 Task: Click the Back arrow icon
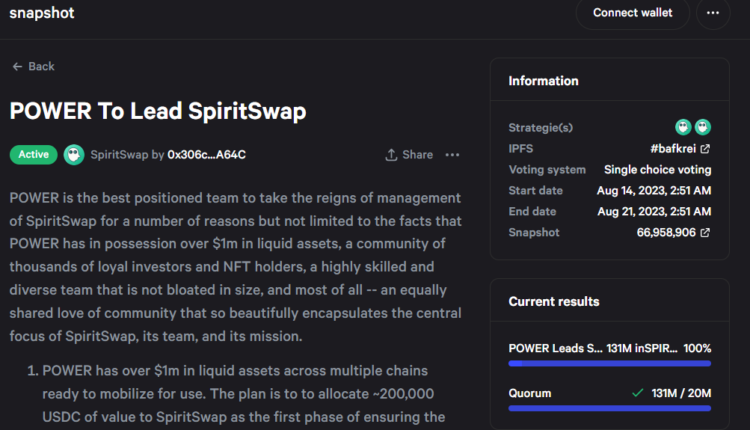point(17,66)
